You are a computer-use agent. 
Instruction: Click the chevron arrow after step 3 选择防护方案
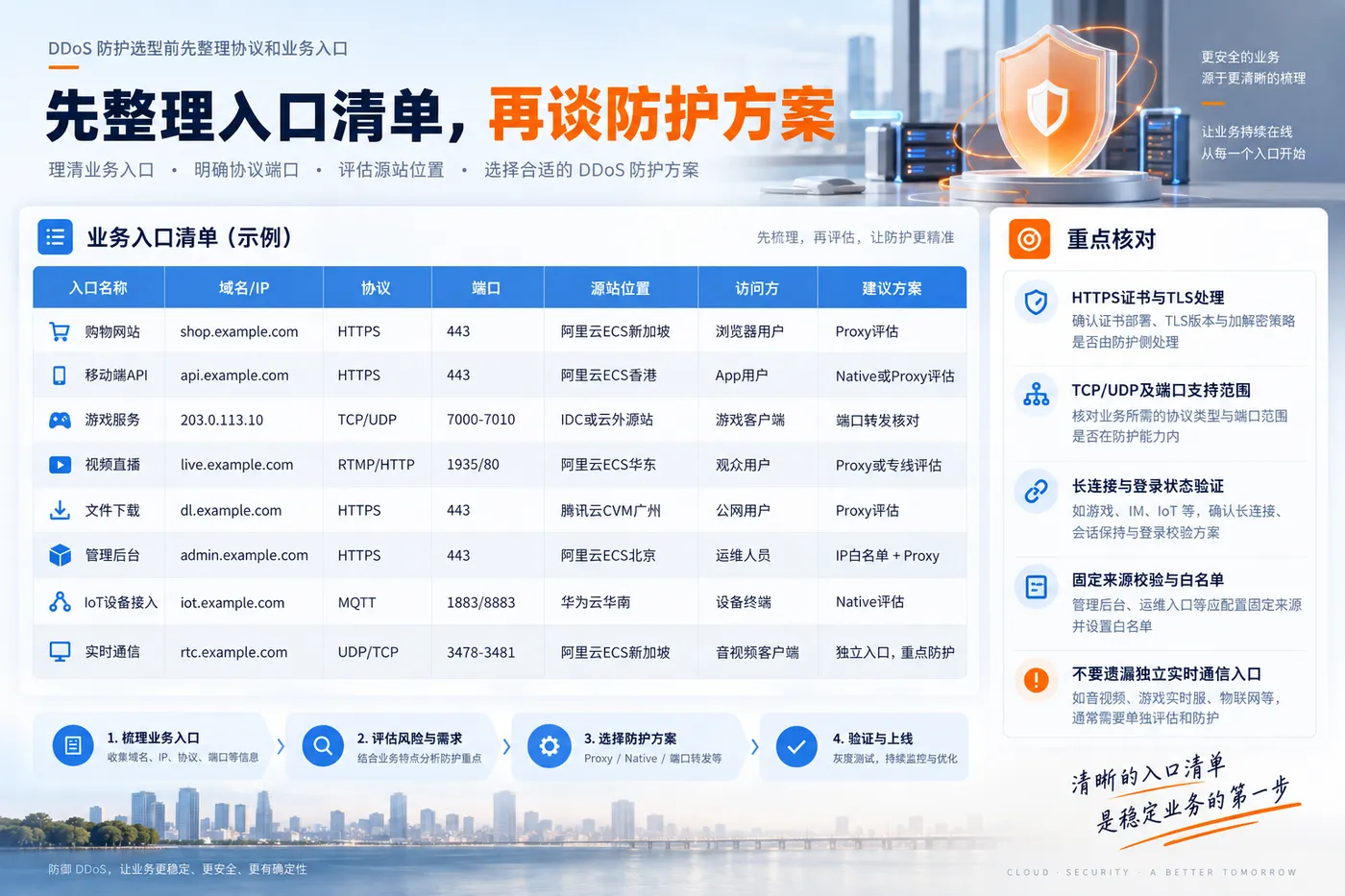pyautogui.click(x=754, y=745)
